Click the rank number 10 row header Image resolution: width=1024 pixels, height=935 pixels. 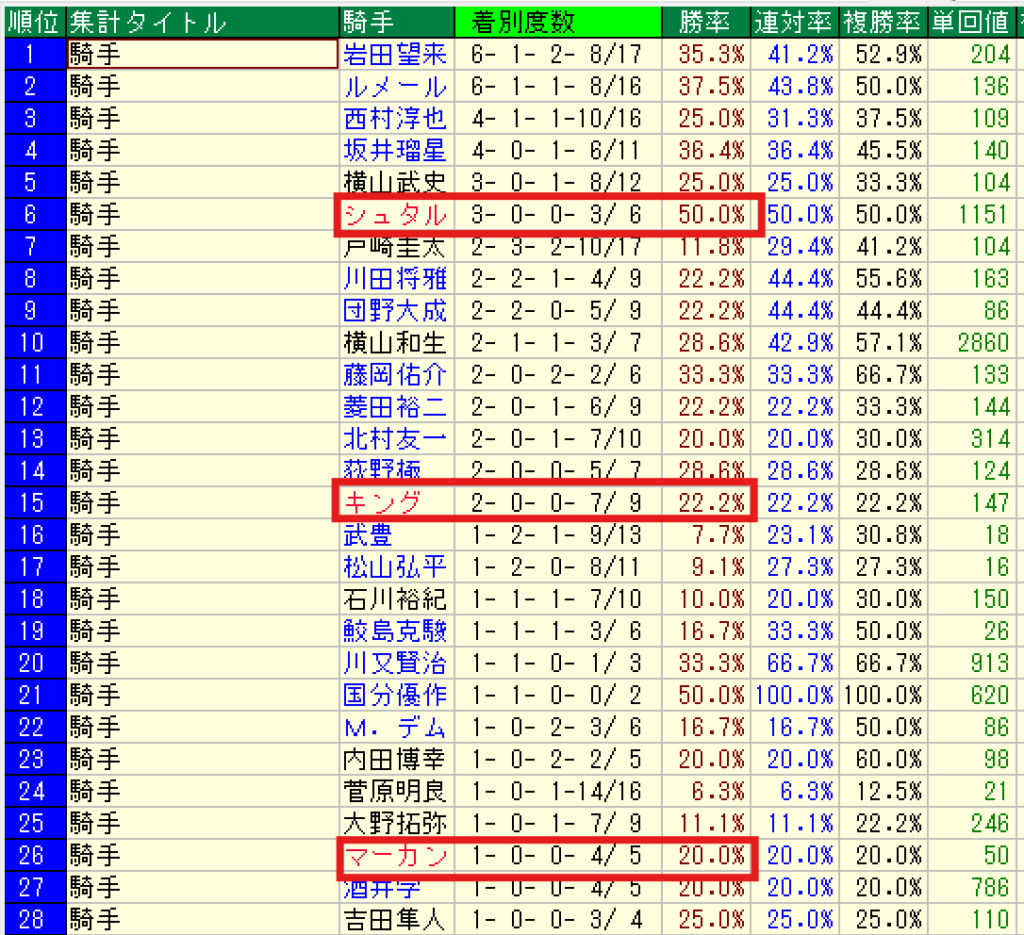tap(33, 342)
